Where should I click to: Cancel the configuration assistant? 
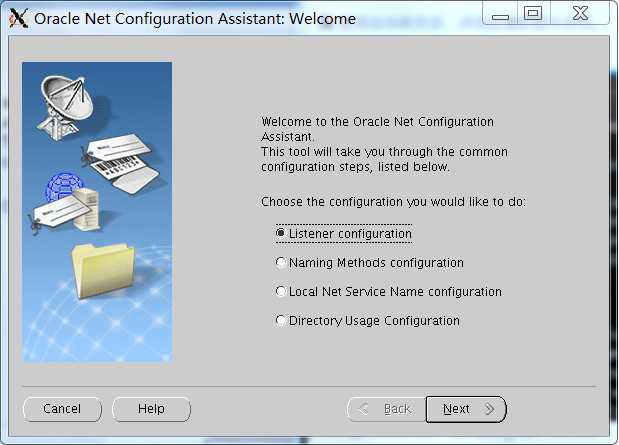coord(62,409)
